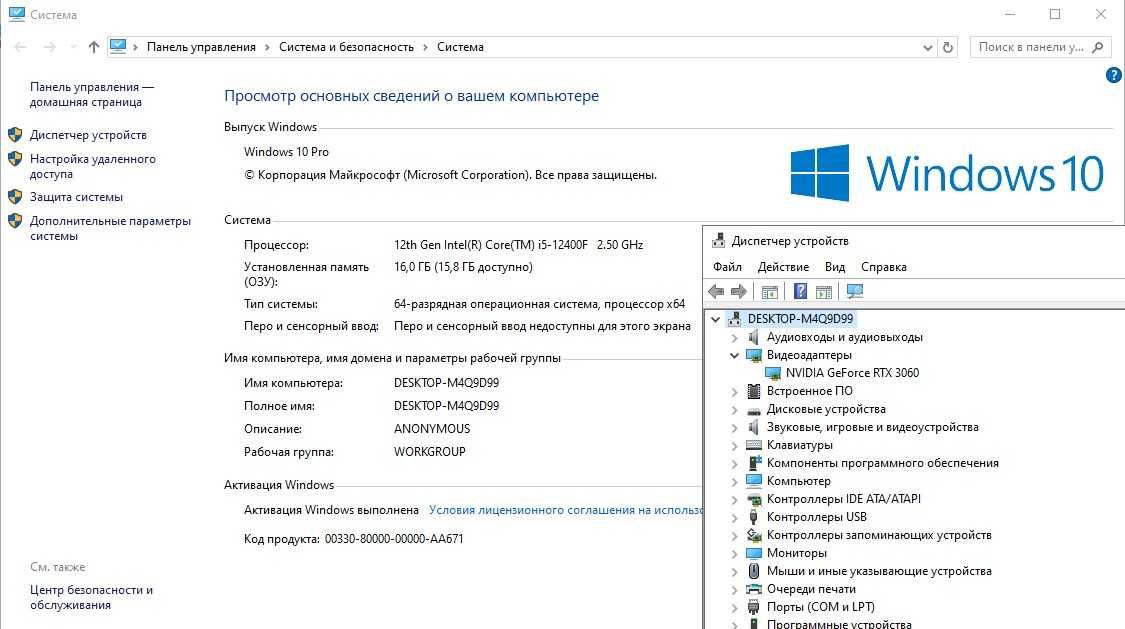
Task: Open the round blue help icon in System window
Action: [1114, 75]
